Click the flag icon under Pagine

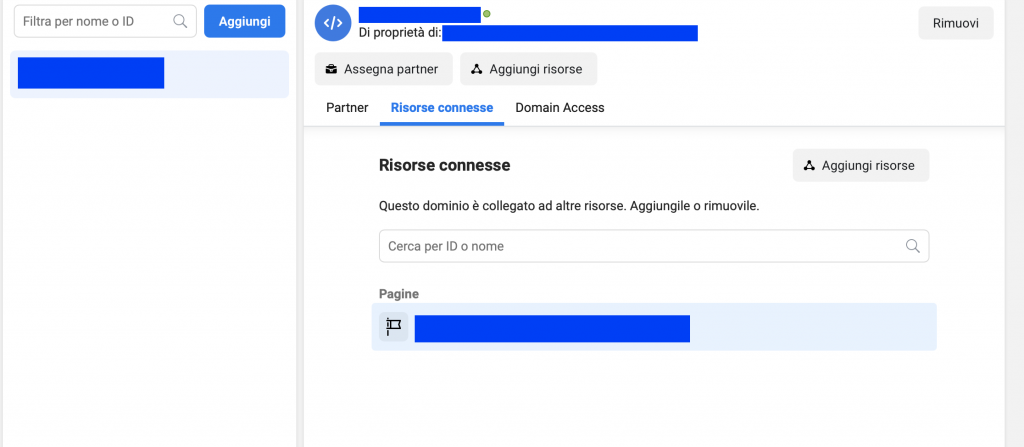(394, 327)
